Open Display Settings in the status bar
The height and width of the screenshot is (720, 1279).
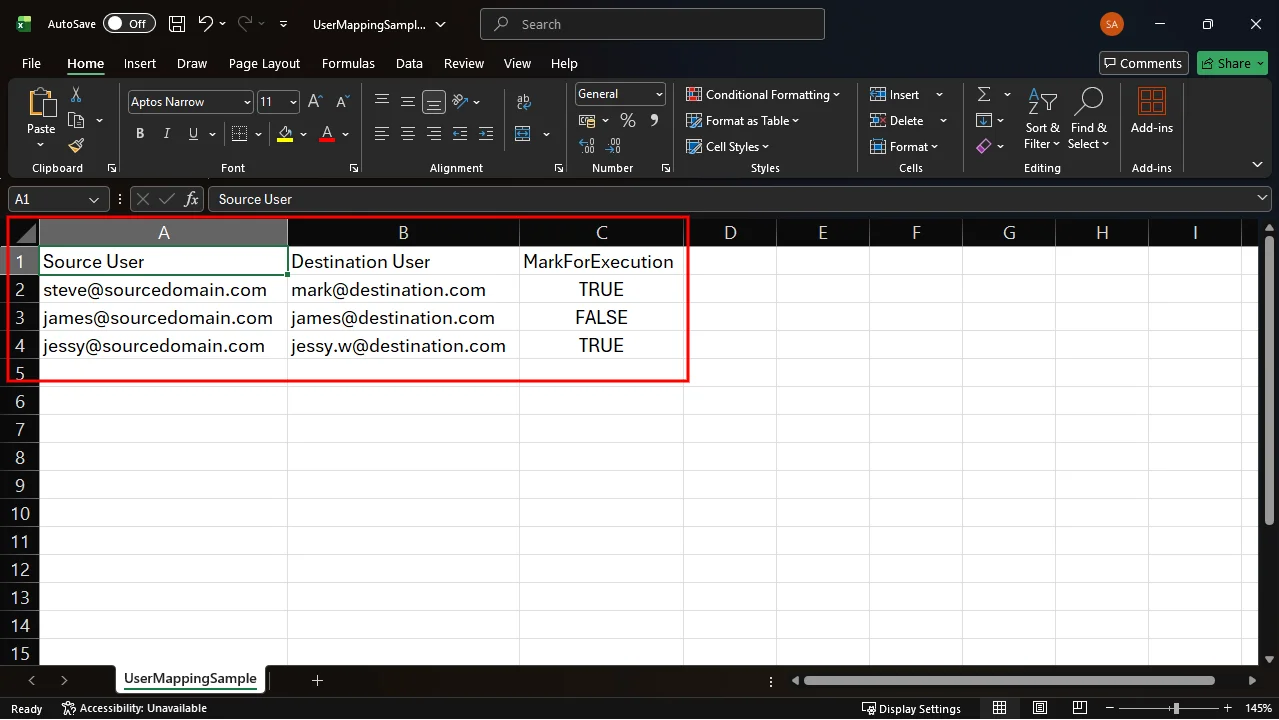pyautogui.click(x=911, y=708)
